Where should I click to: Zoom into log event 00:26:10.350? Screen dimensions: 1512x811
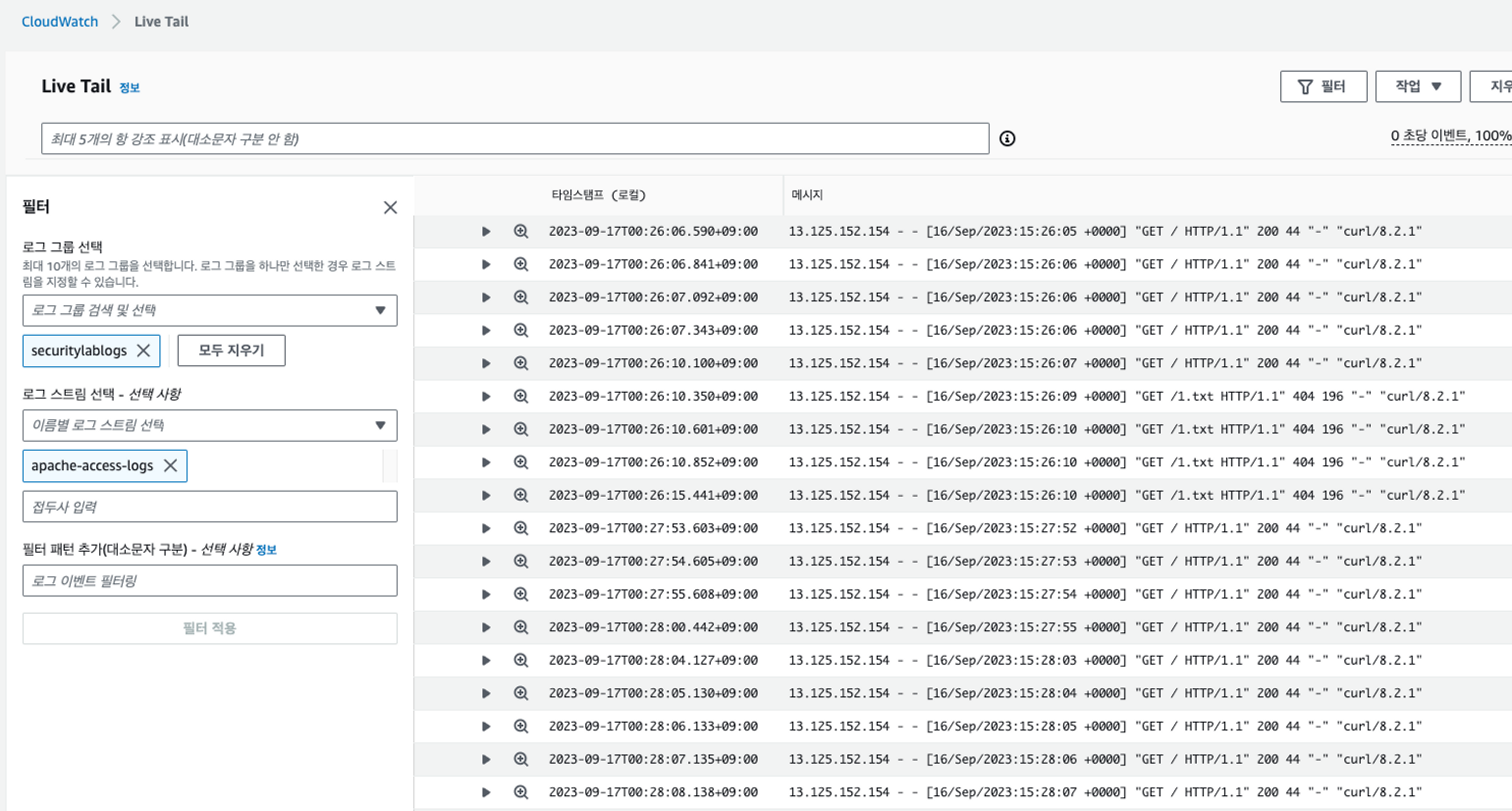tap(521, 397)
